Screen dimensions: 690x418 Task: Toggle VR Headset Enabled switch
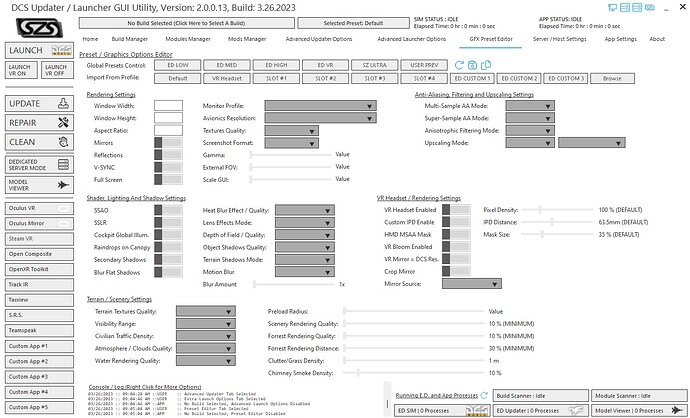pos(456,209)
